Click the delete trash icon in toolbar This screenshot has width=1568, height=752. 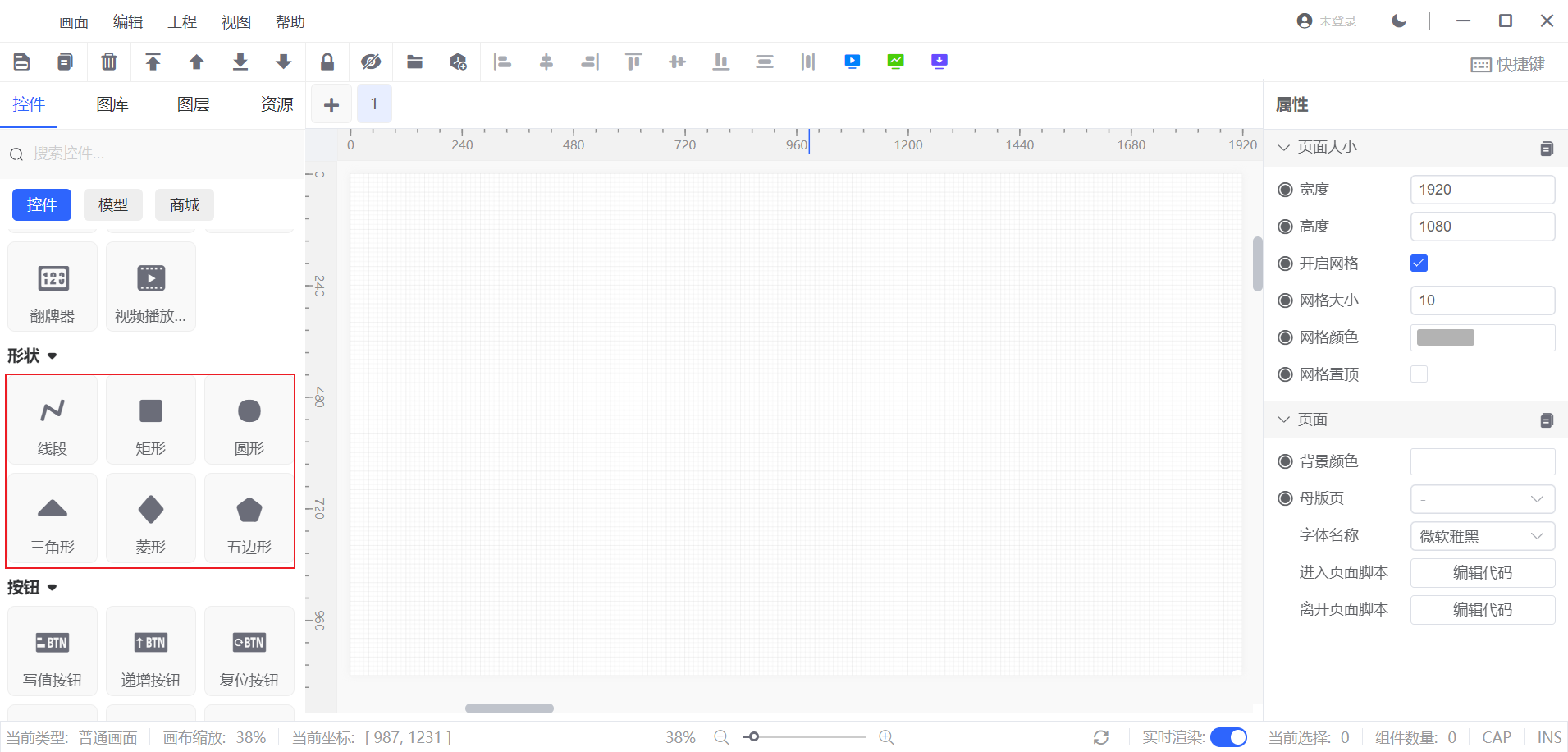108,62
